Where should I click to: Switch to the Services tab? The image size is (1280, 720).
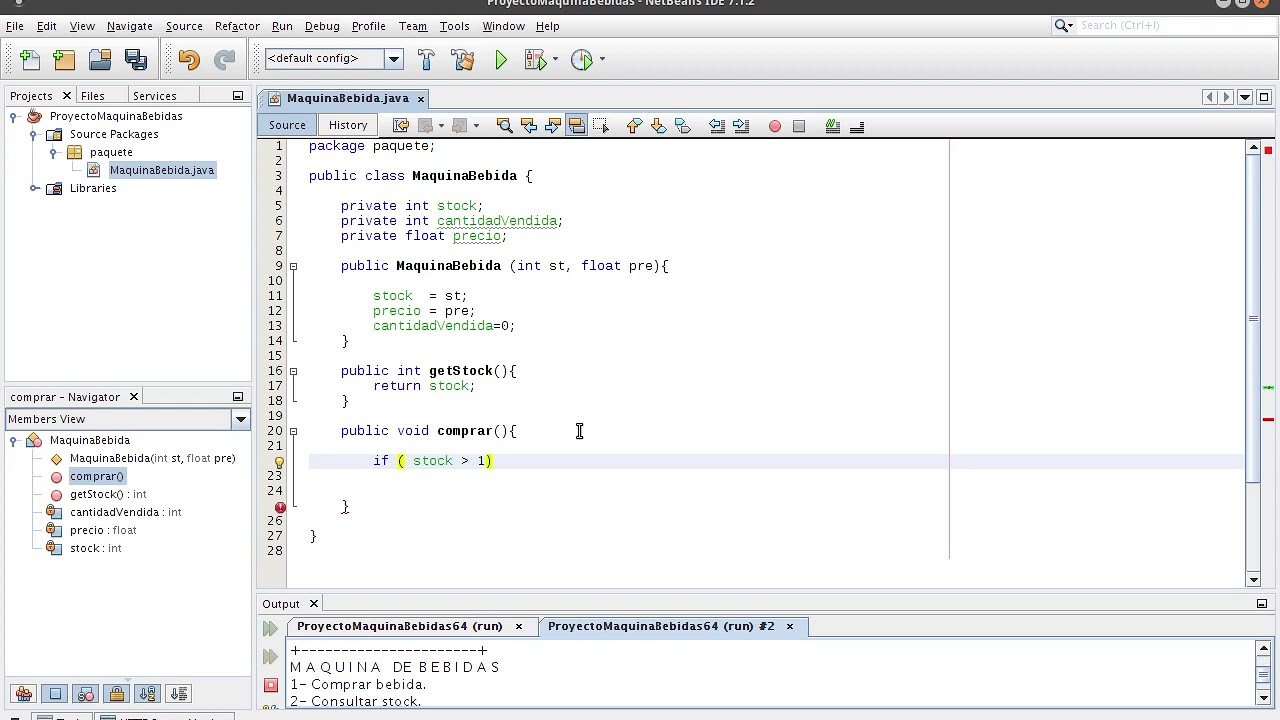(x=154, y=96)
